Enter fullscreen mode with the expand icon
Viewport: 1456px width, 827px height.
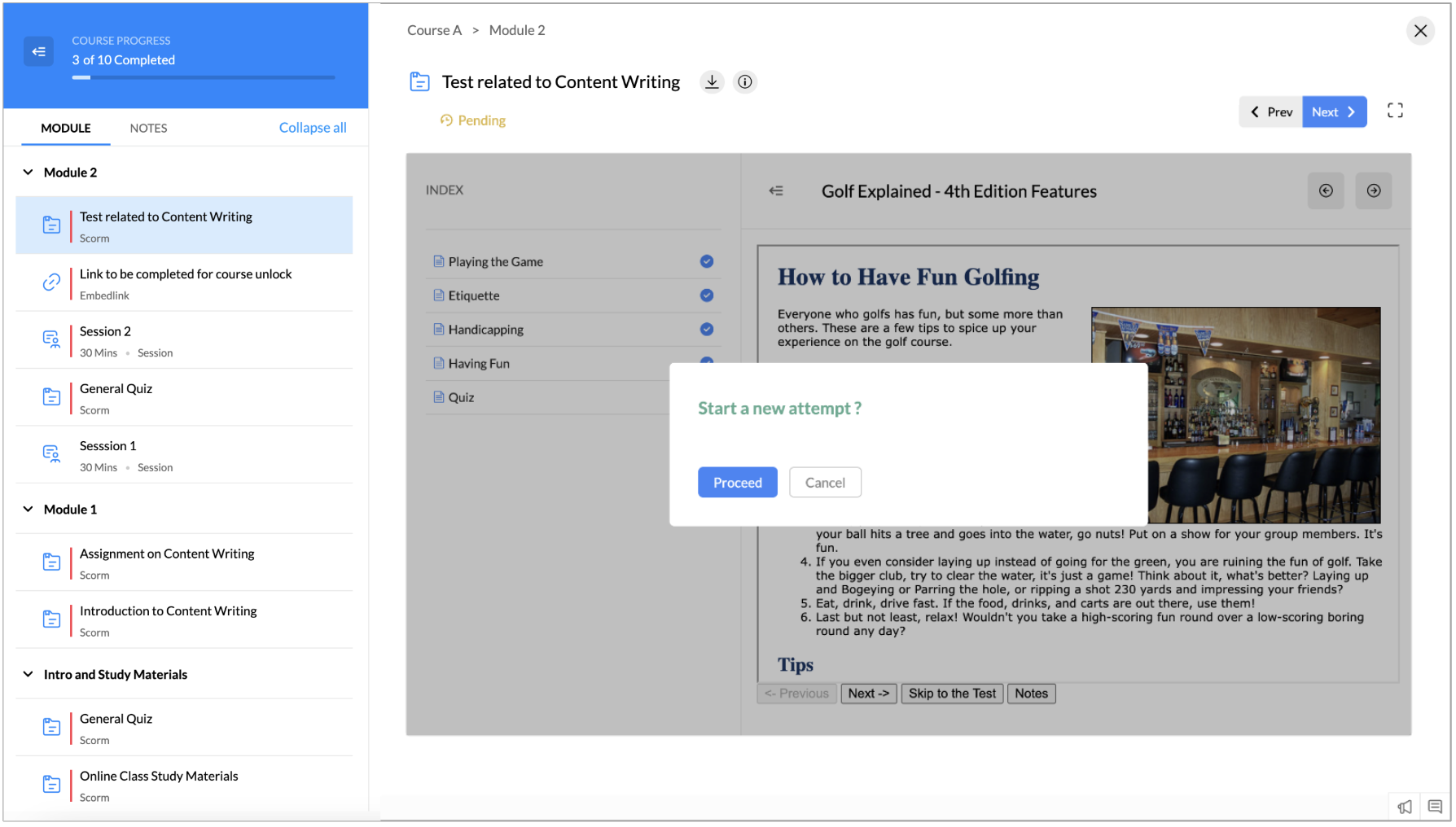pyautogui.click(x=1395, y=111)
